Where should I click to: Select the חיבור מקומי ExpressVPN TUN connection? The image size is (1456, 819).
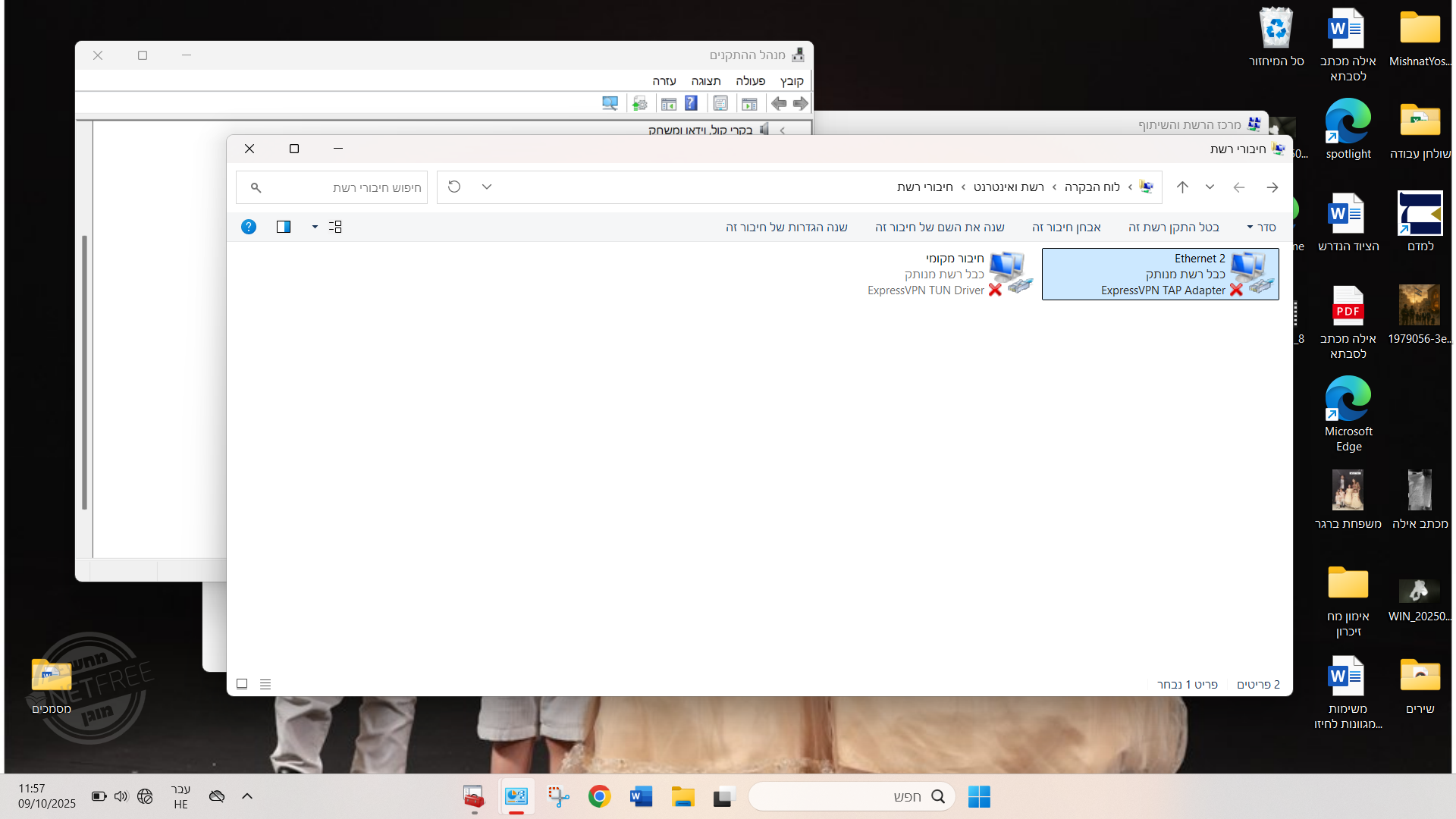951,274
